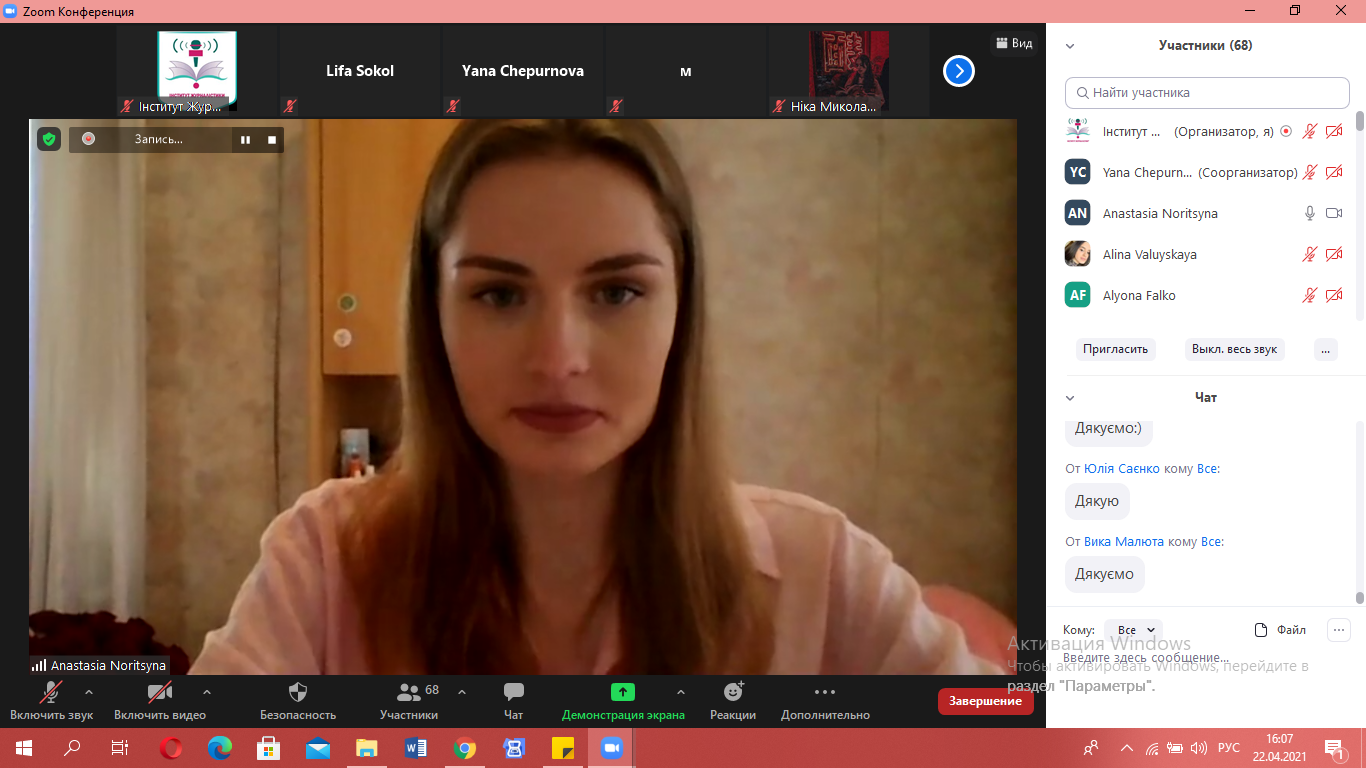
Task: Open the chat recipient dropdown 'Все'
Action: (x=1133, y=630)
